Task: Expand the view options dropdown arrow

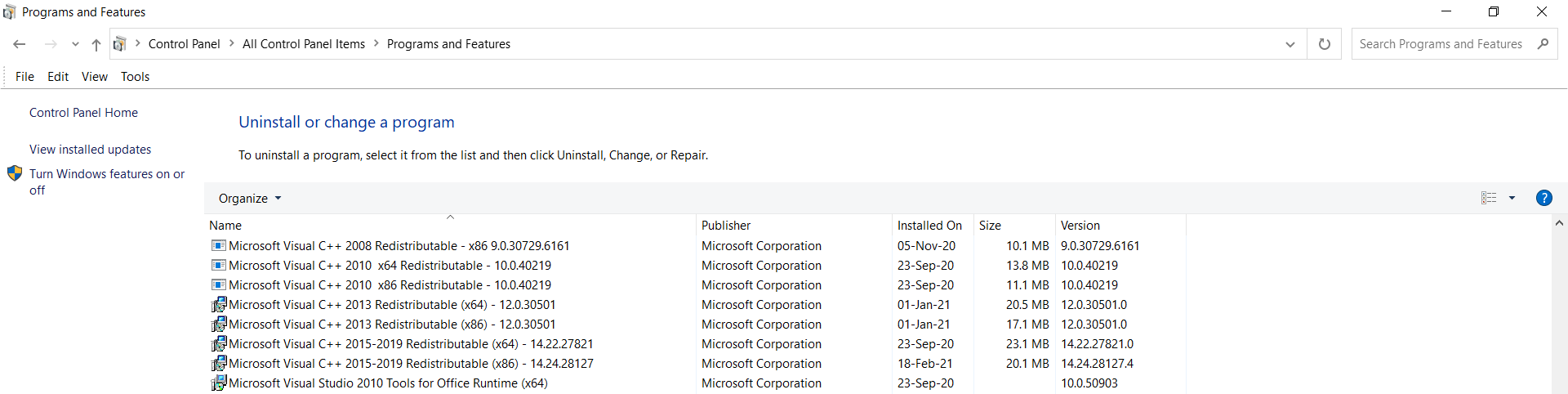Action: (x=1512, y=198)
